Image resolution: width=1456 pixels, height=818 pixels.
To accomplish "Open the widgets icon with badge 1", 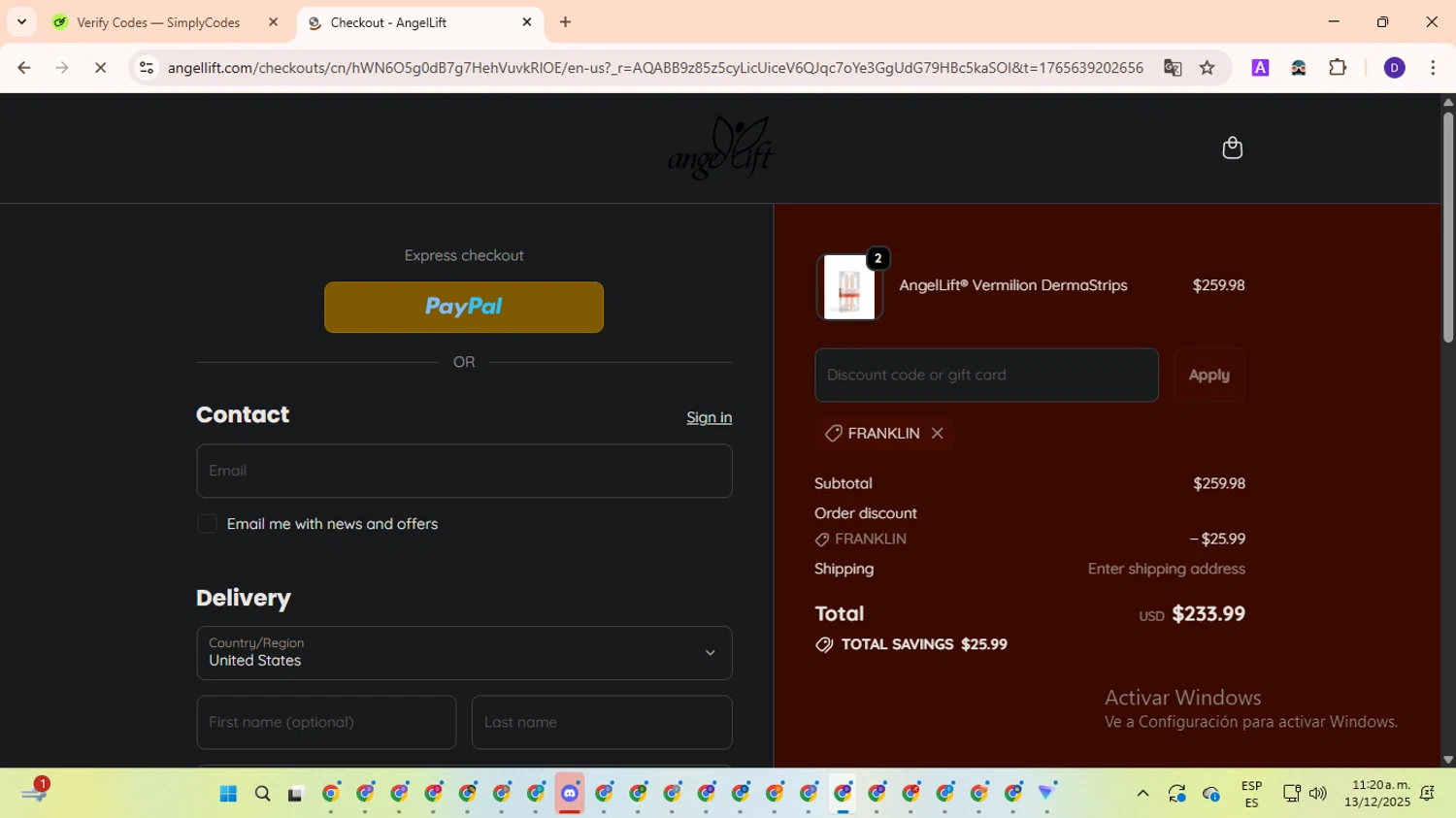I will click(34, 792).
